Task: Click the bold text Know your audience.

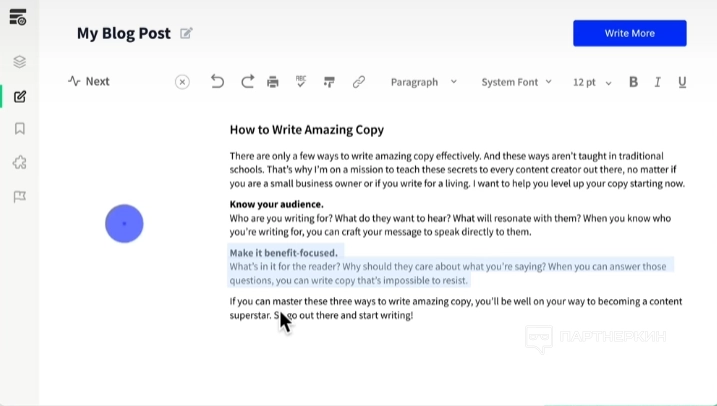Action: [277, 204]
